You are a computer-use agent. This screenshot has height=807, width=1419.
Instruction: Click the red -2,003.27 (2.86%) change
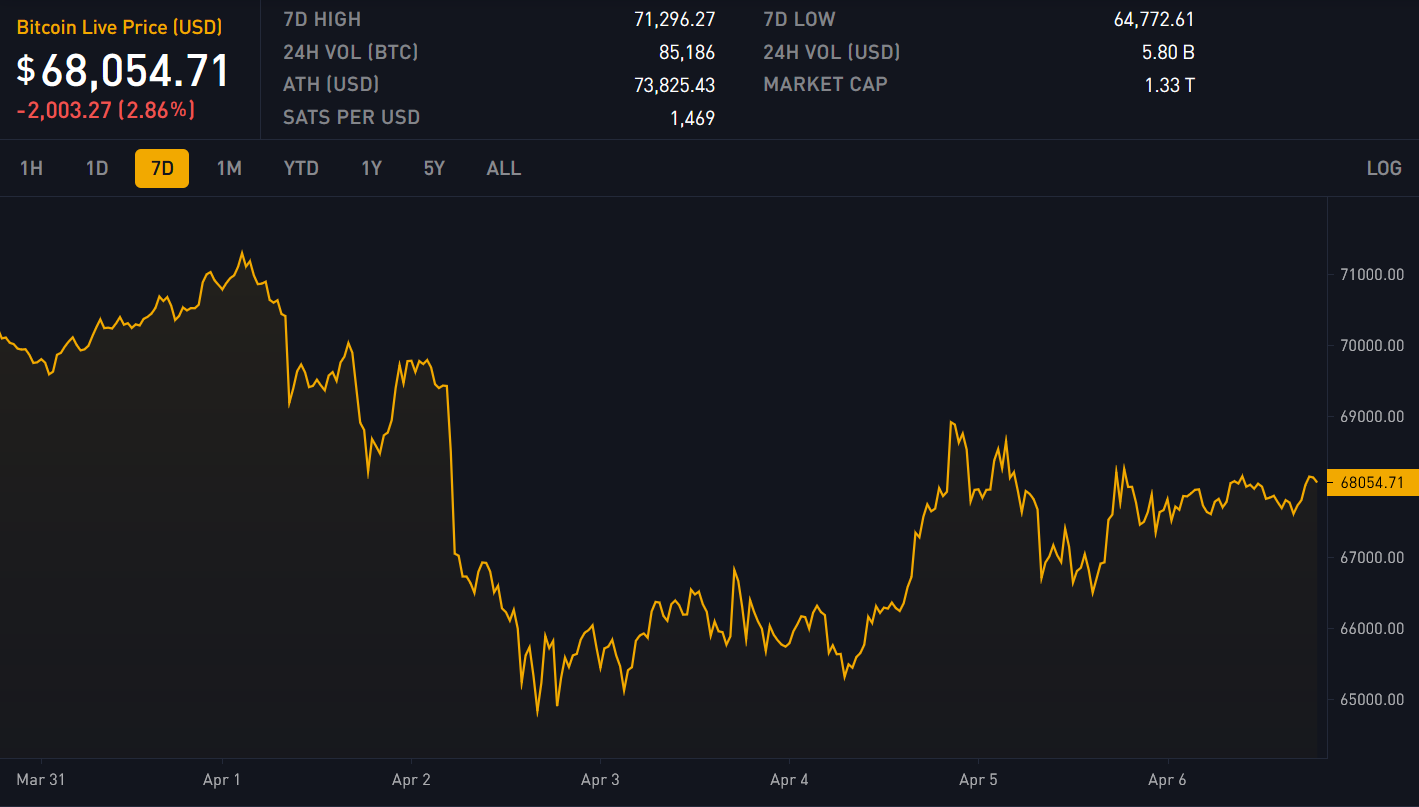click(x=106, y=111)
